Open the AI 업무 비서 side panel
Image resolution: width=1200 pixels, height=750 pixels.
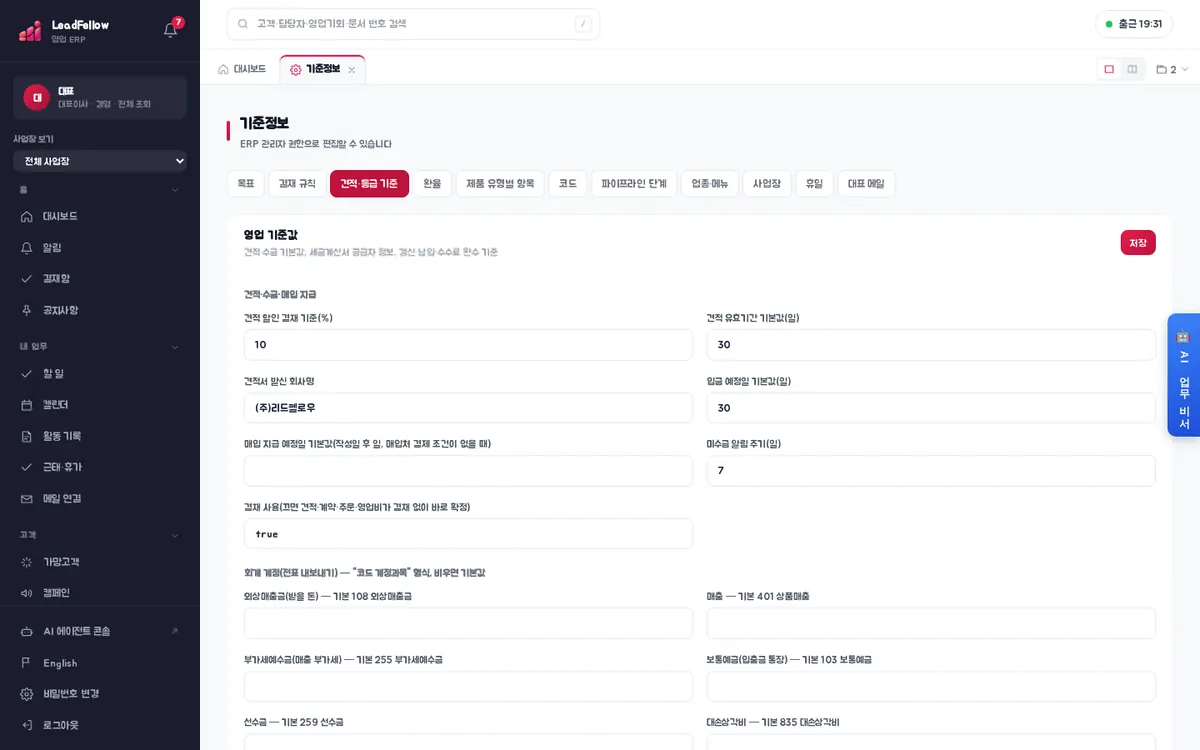[x=1183, y=375]
